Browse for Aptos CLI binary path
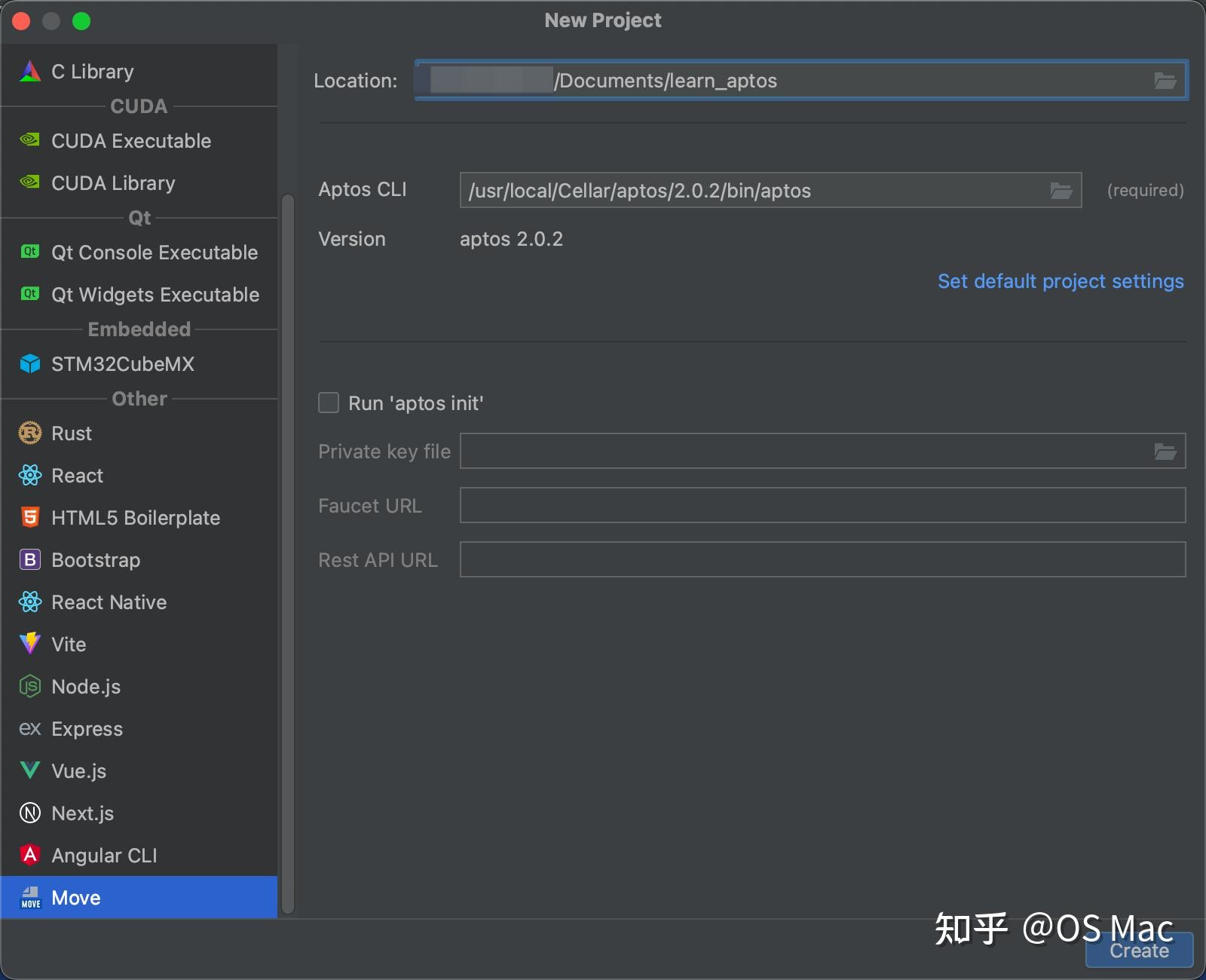The width and height of the screenshot is (1206, 980). (x=1061, y=191)
